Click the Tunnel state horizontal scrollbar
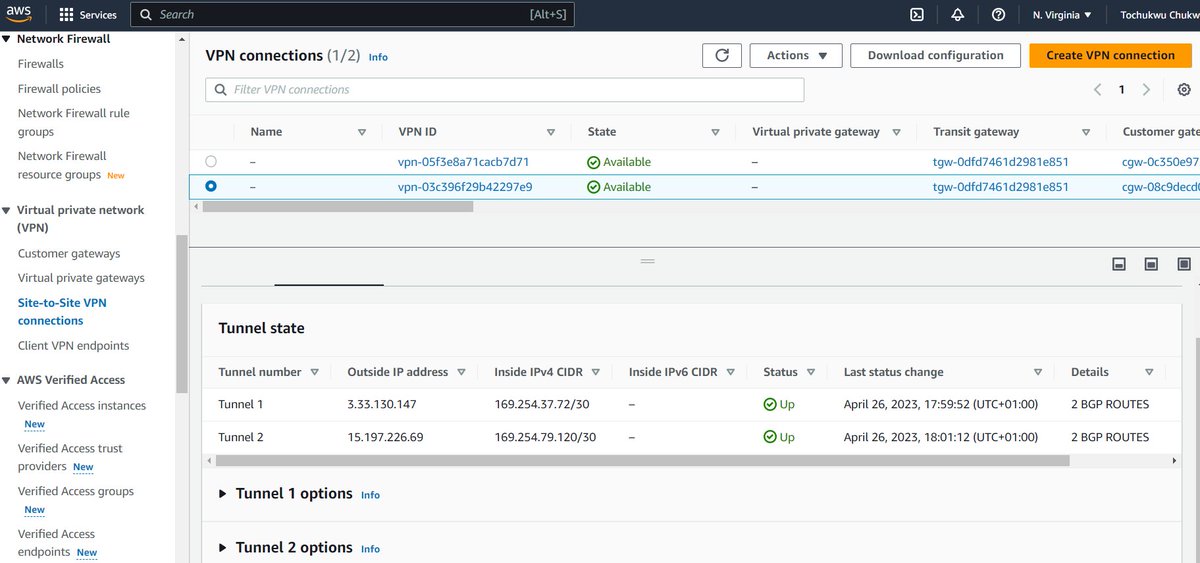This screenshot has height=563, width=1200. (642, 461)
